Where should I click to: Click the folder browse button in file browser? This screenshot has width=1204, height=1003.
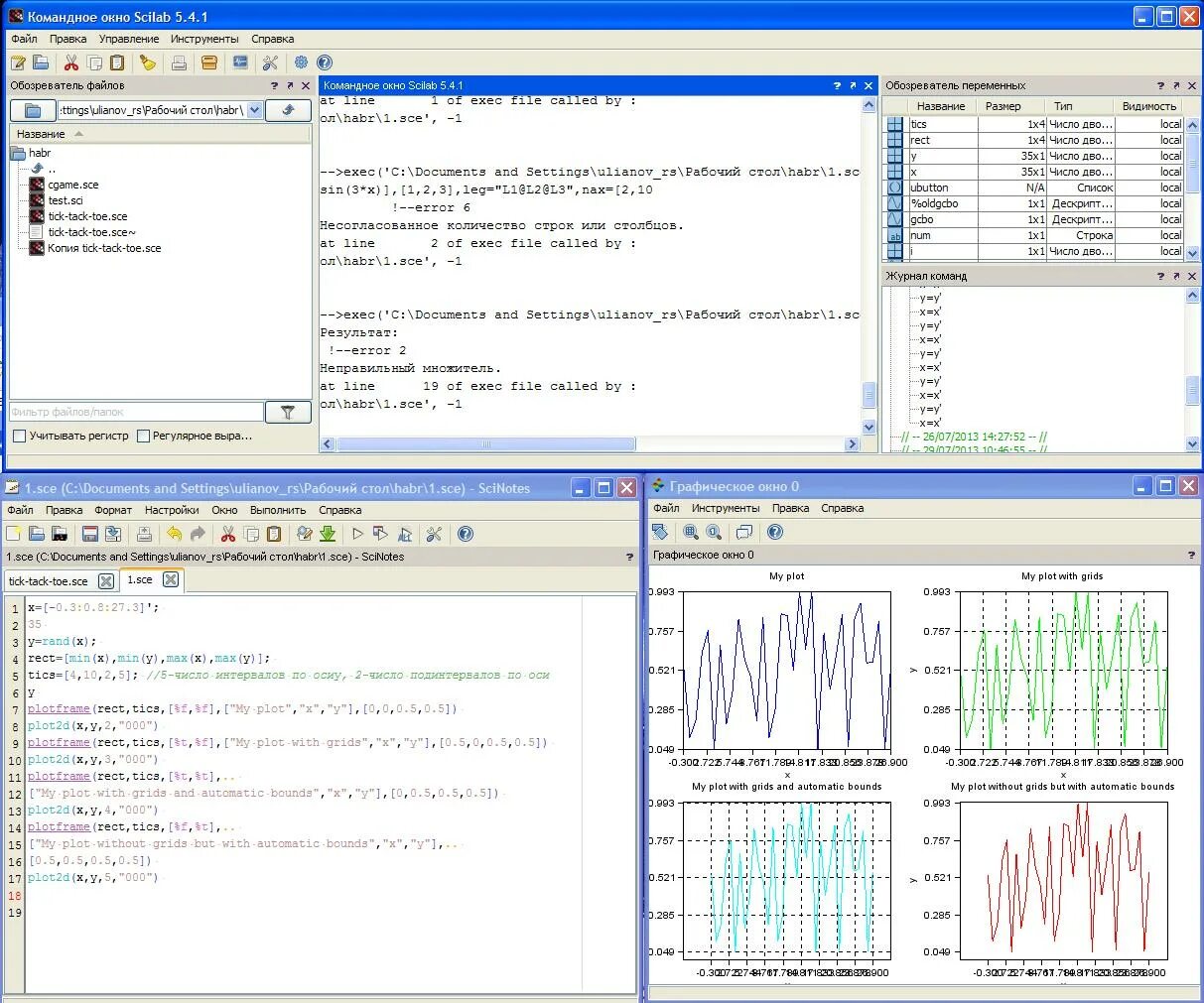click(33, 110)
